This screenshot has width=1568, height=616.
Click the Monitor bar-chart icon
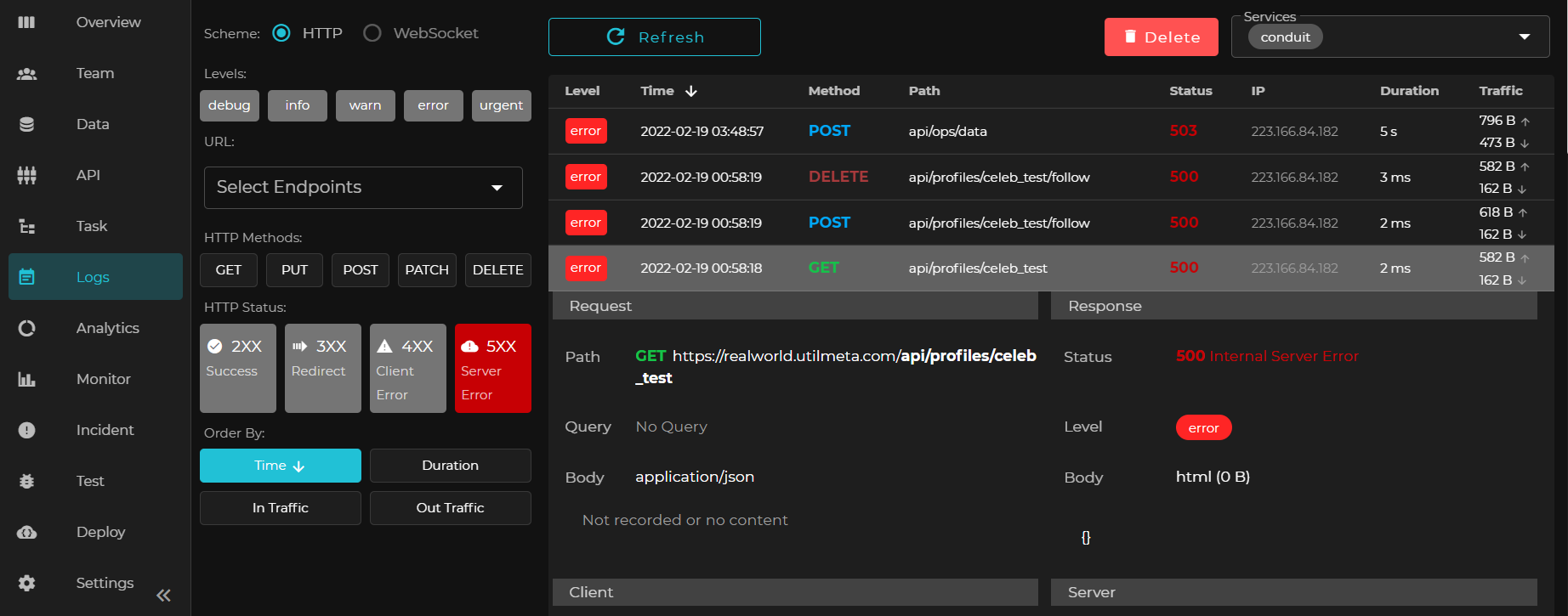point(26,379)
